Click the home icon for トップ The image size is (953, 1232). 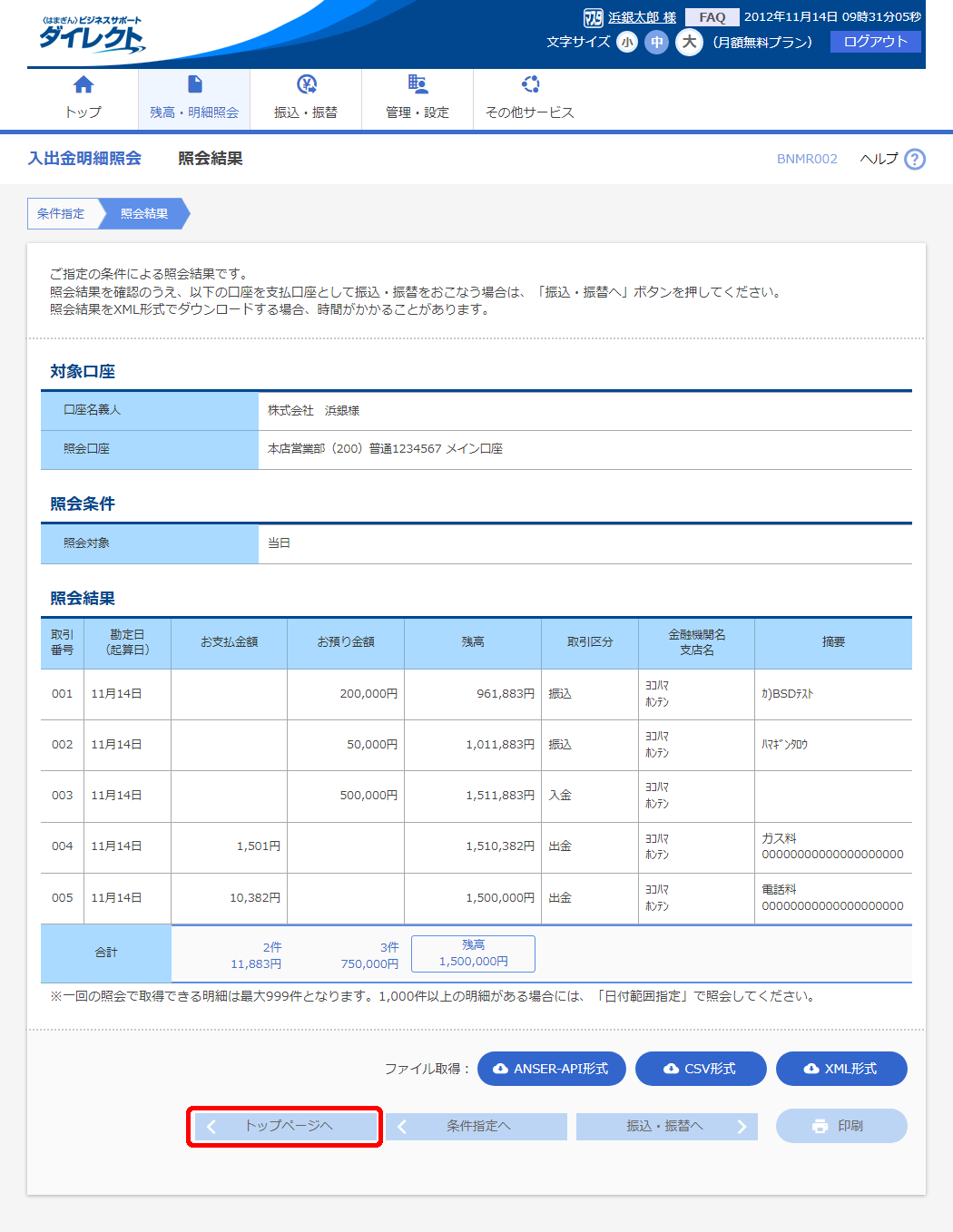click(83, 85)
